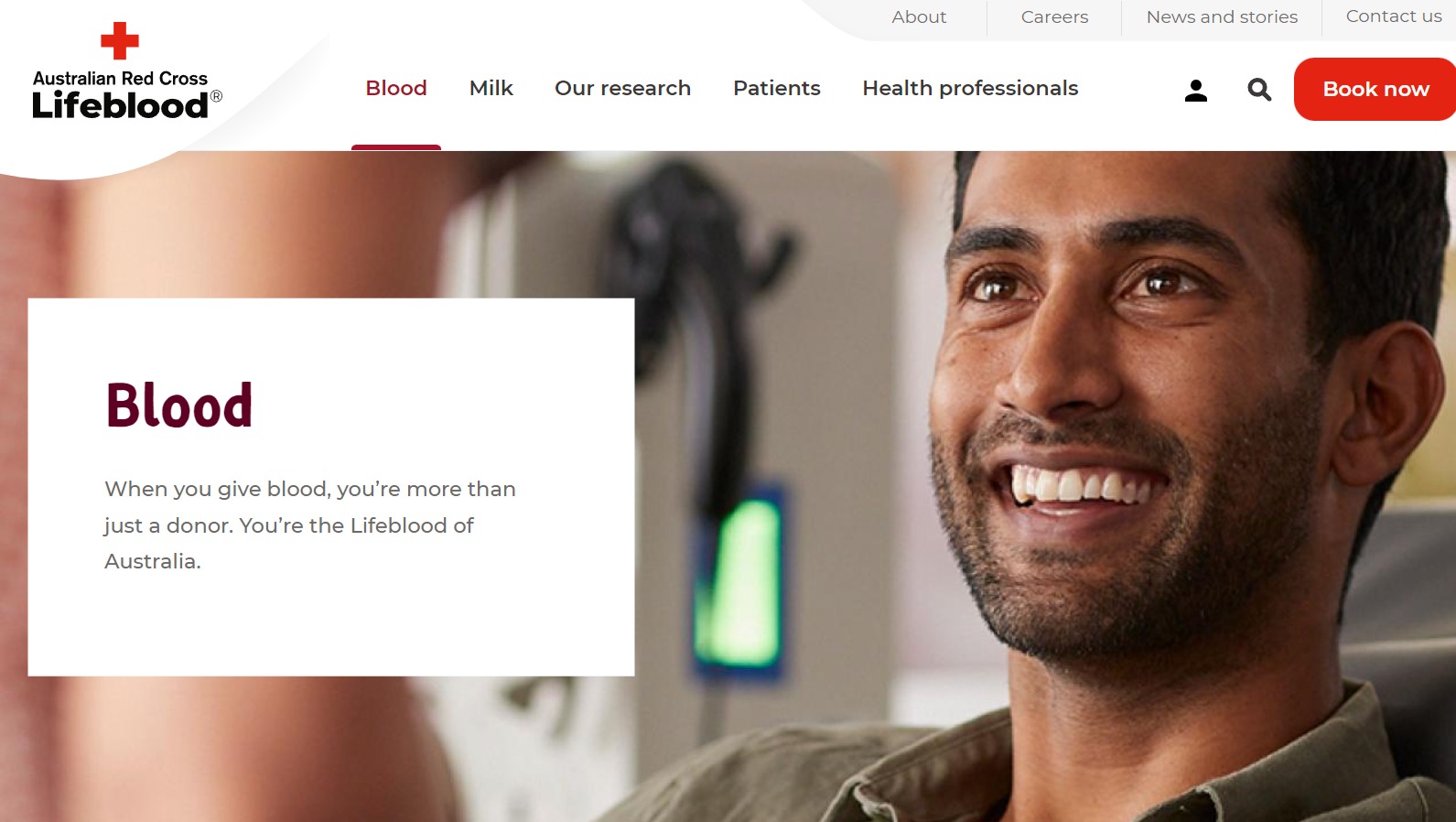Click the search magnifier icon
The image size is (1456, 822).
[x=1259, y=90]
